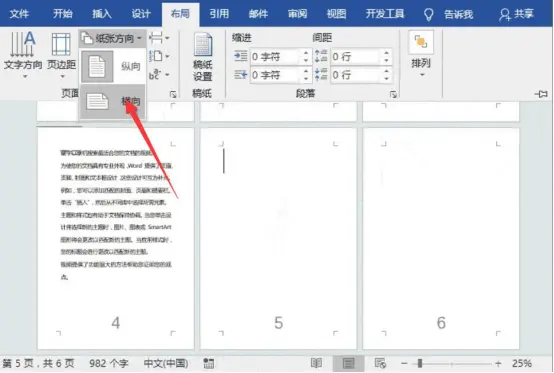The width and height of the screenshot is (554, 373).
Task: Click the 稿纸设置 manuscript paper button
Action: [202, 57]
